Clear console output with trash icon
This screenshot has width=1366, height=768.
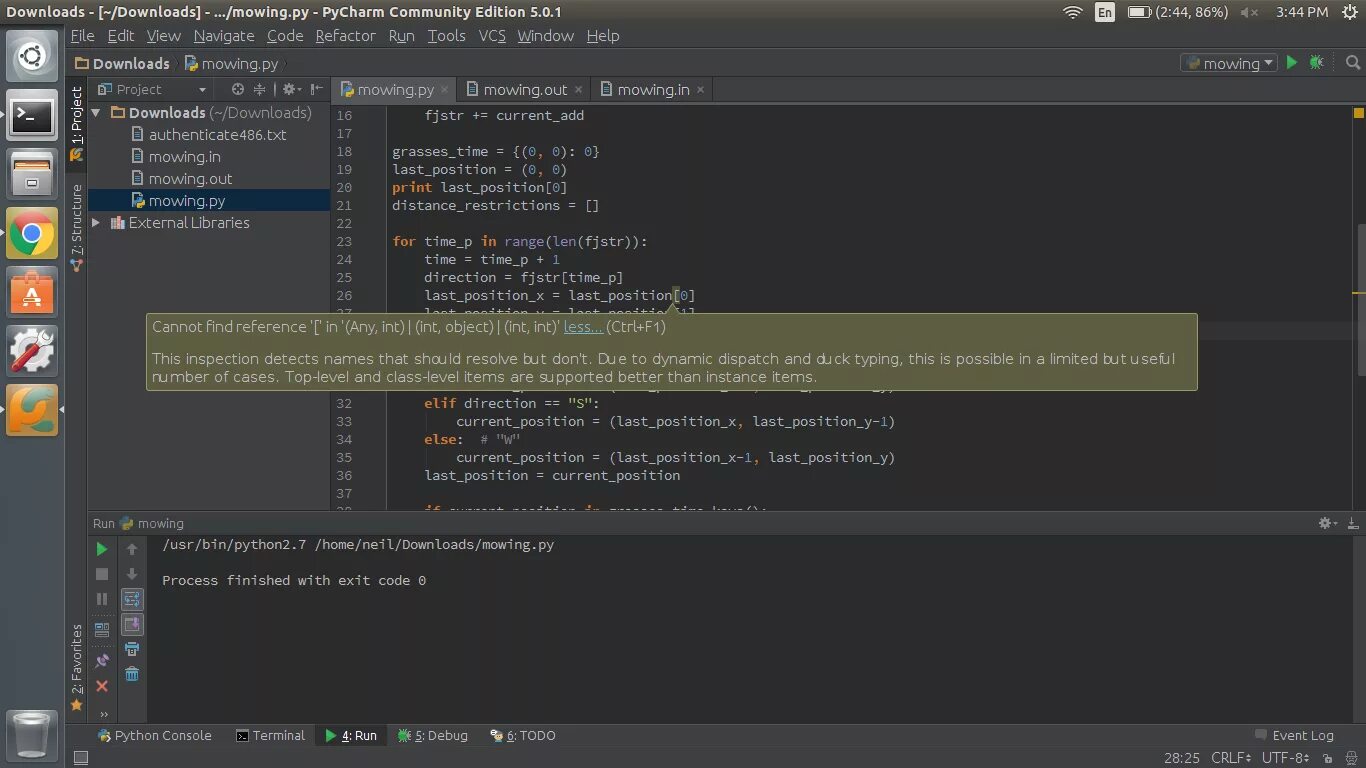point(131,674)
